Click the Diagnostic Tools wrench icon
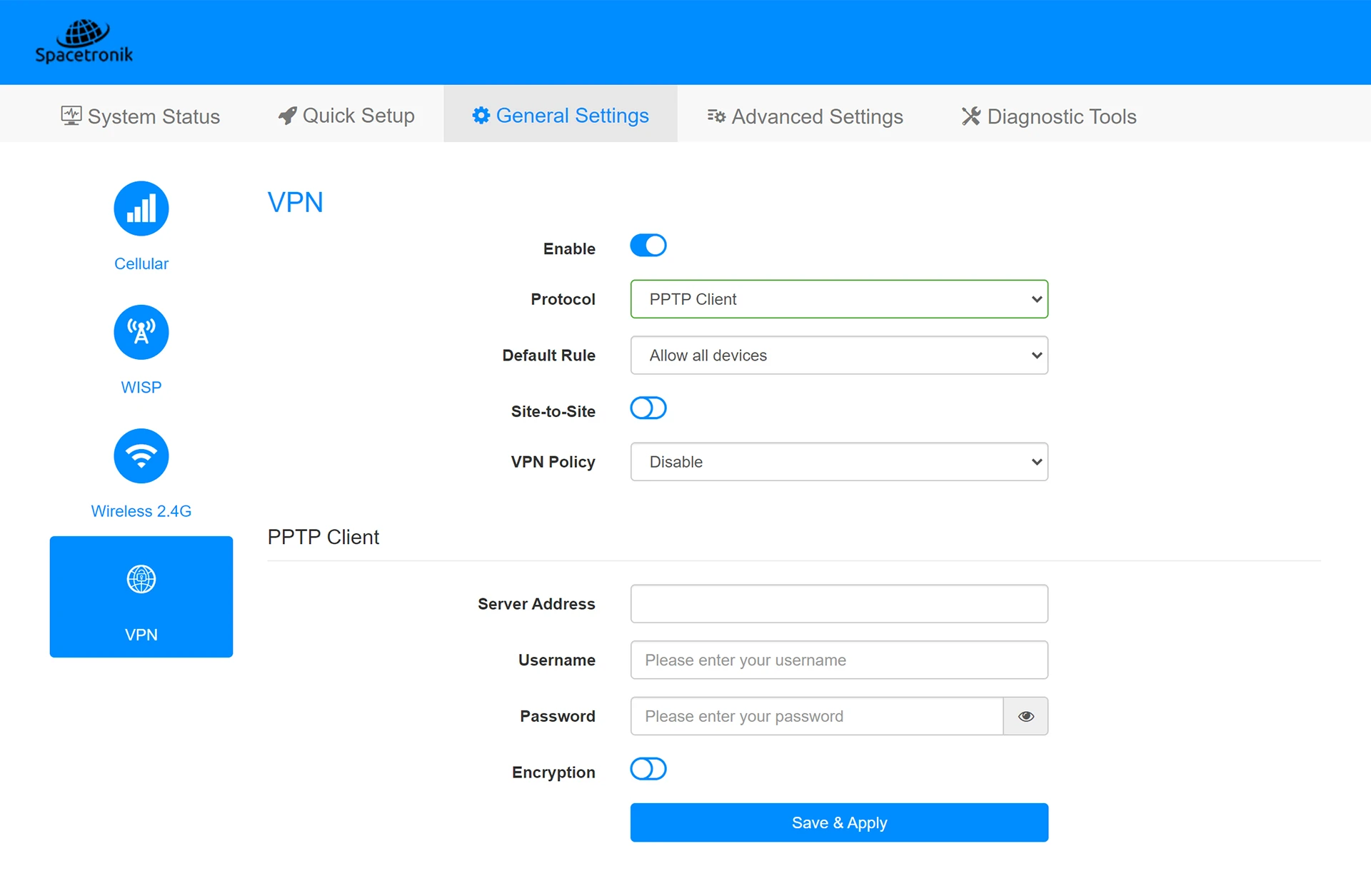This screenshot has height=896, width=1371. [970, 116]
